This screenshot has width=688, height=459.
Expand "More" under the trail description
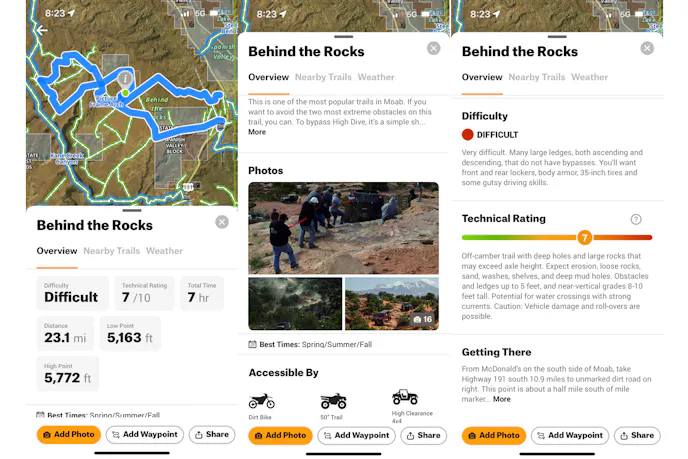tap(257, 132)
